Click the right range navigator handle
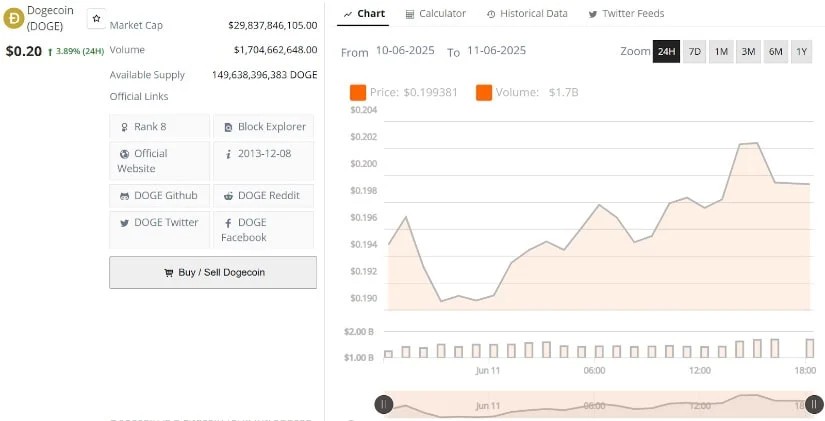The height and width of the screenshot is (421, 825). click(x=814, y=404)
